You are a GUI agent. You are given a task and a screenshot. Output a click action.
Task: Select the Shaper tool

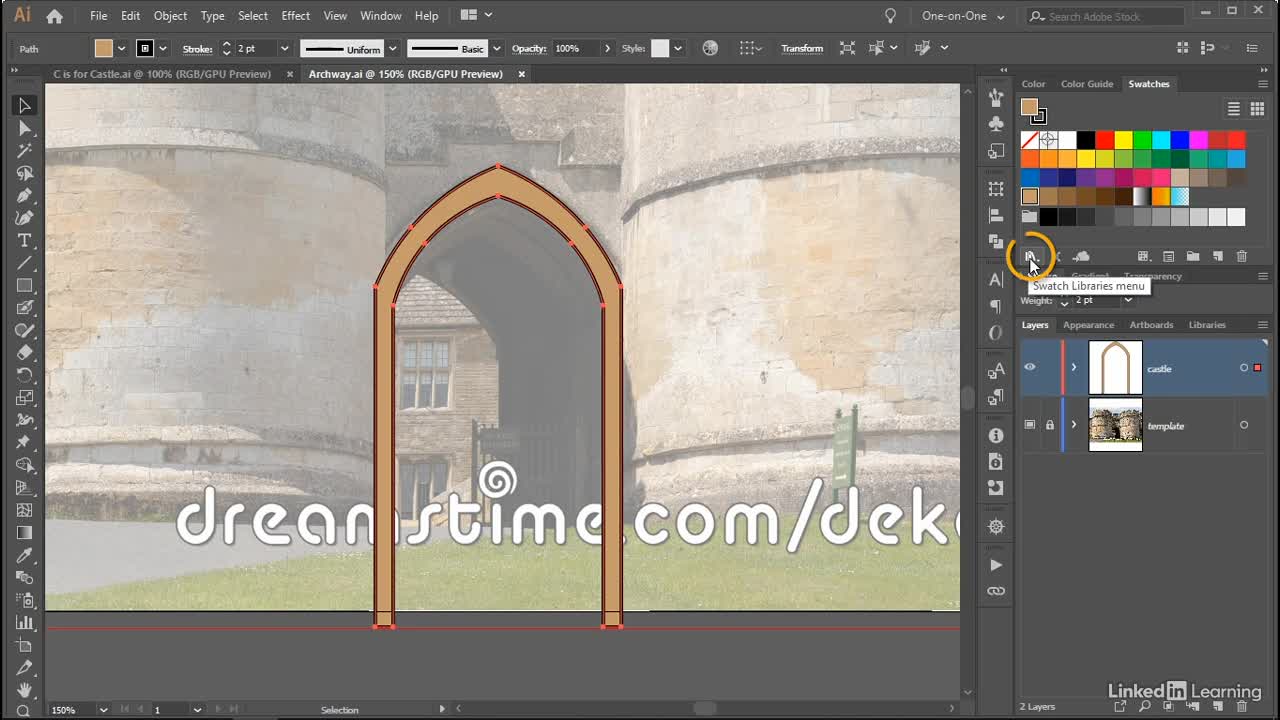tap(25, 331)
